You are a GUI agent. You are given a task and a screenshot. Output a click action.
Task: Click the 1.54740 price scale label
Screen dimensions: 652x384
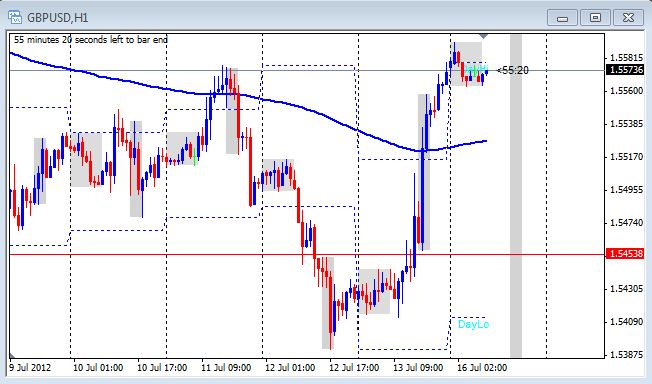(x=626, y=223)
